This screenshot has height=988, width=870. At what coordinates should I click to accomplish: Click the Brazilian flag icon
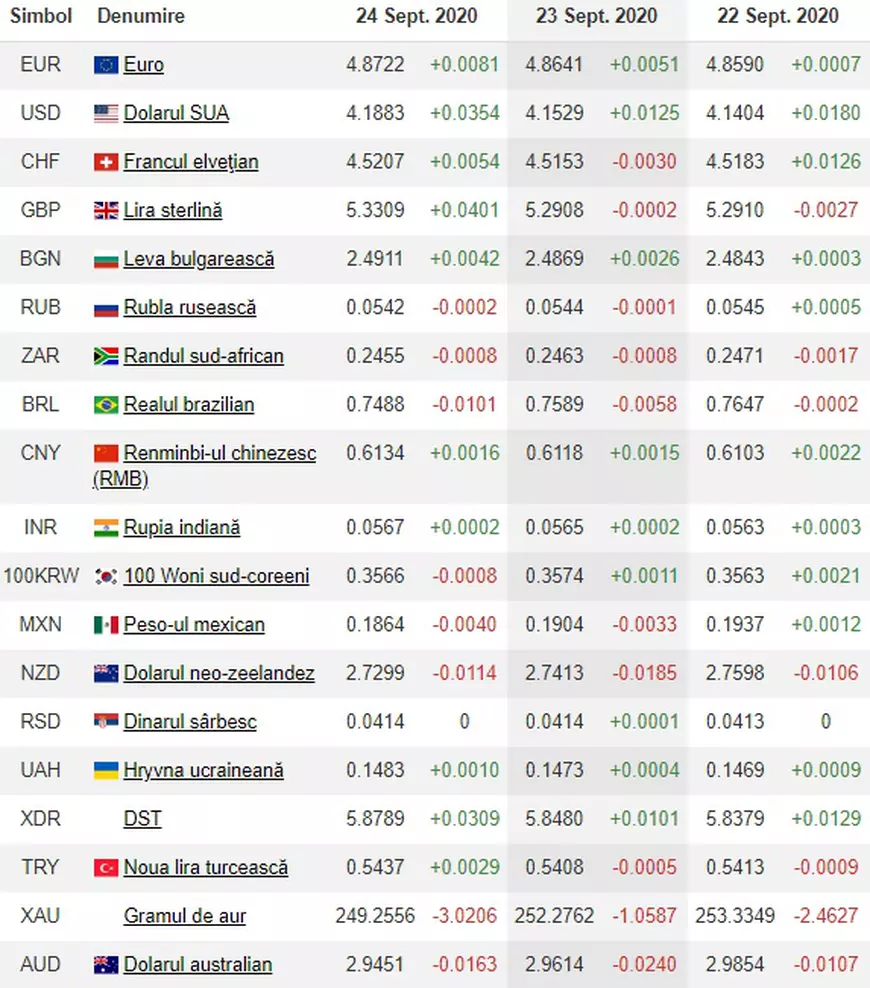[x=106, y=405]
